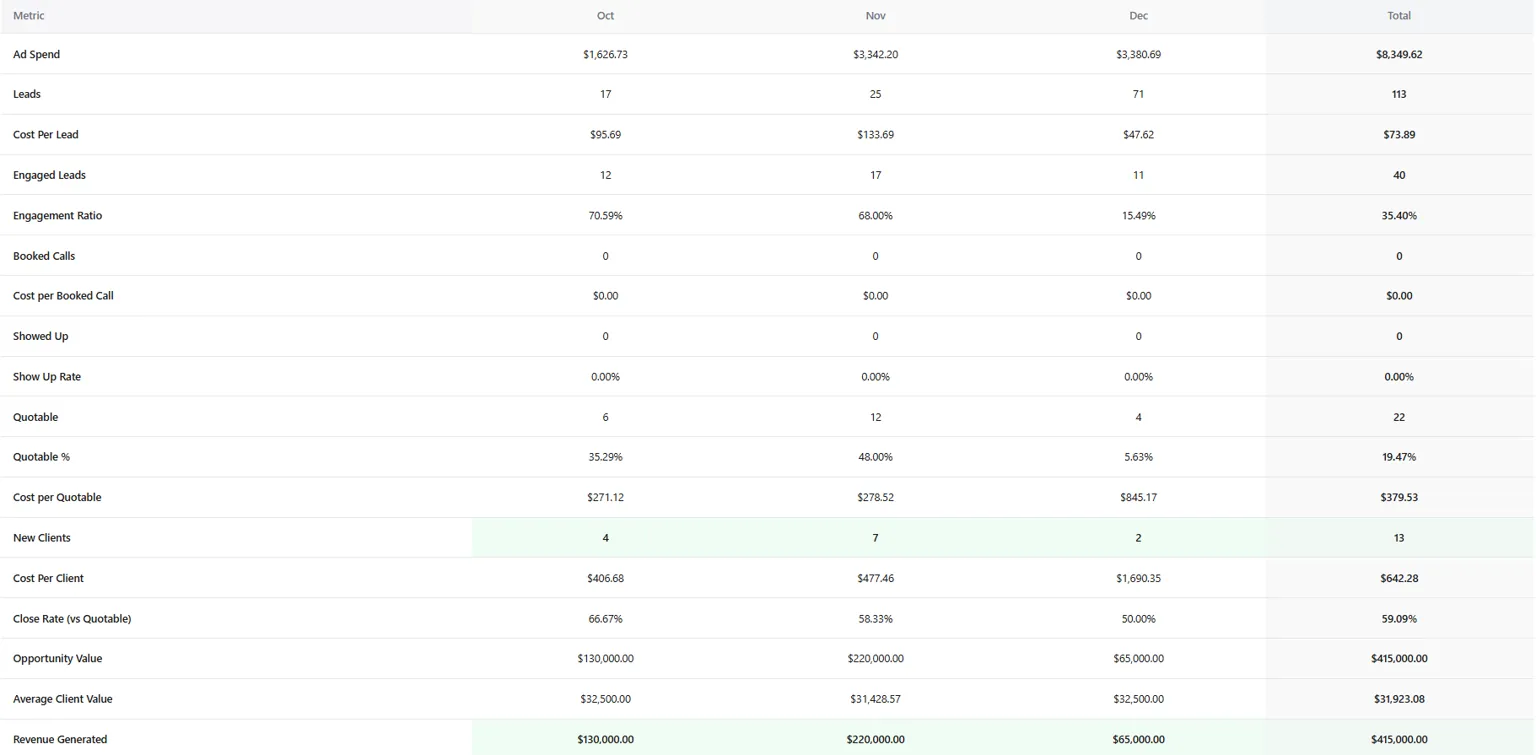1536x755 pixels.
Task: Click engagement ratio 15.49%
Action: pyautogui.click(x=1138, y=216)
